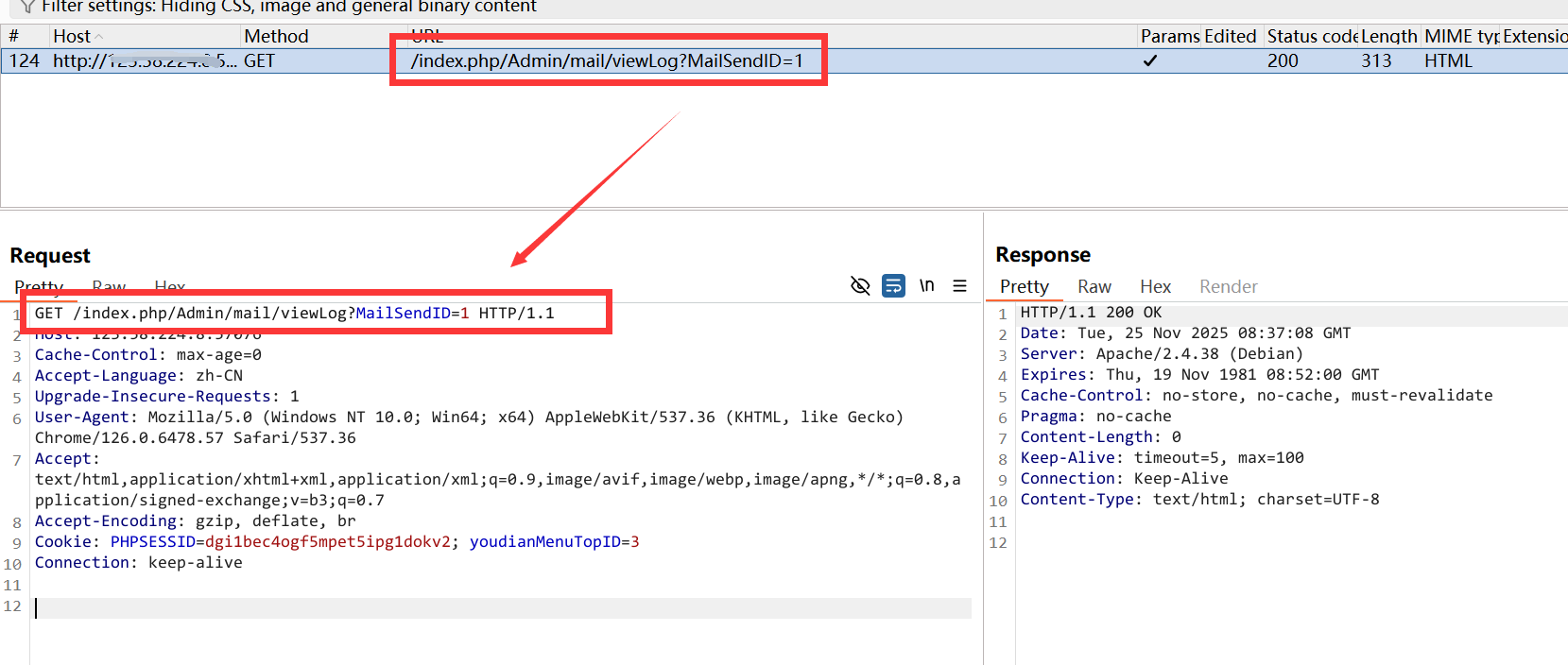Click the filter funnel icon
This screenshot has height=665, width=1568.
[x=28, y=7]
